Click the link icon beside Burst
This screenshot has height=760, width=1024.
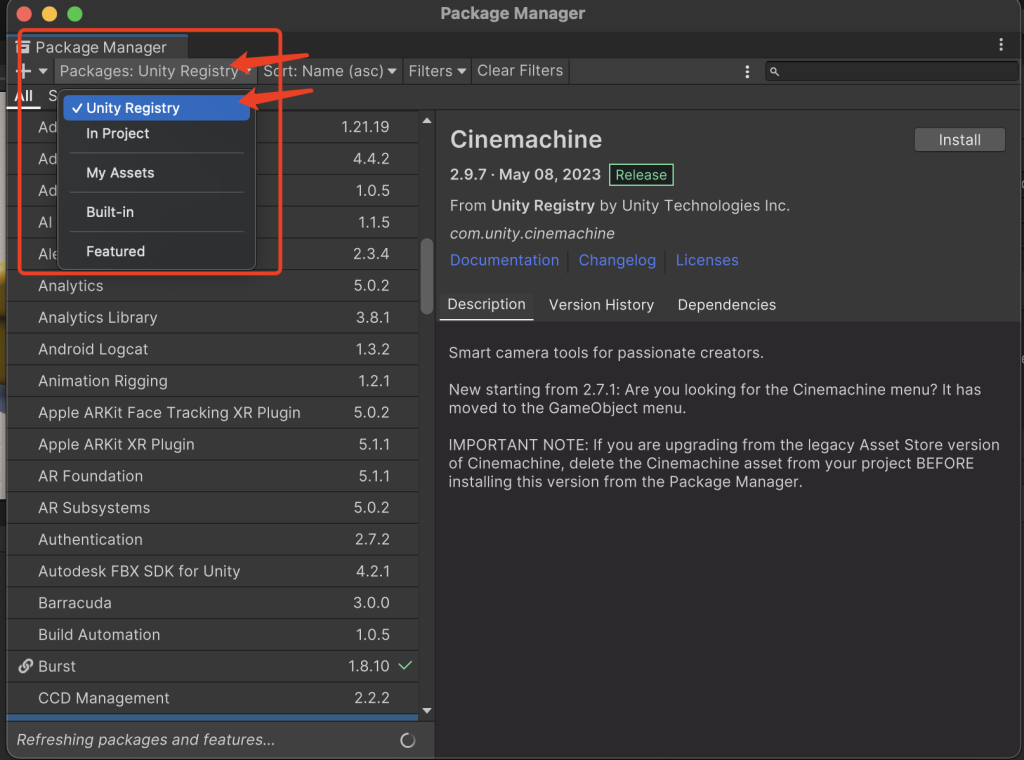tap(26, 666)
